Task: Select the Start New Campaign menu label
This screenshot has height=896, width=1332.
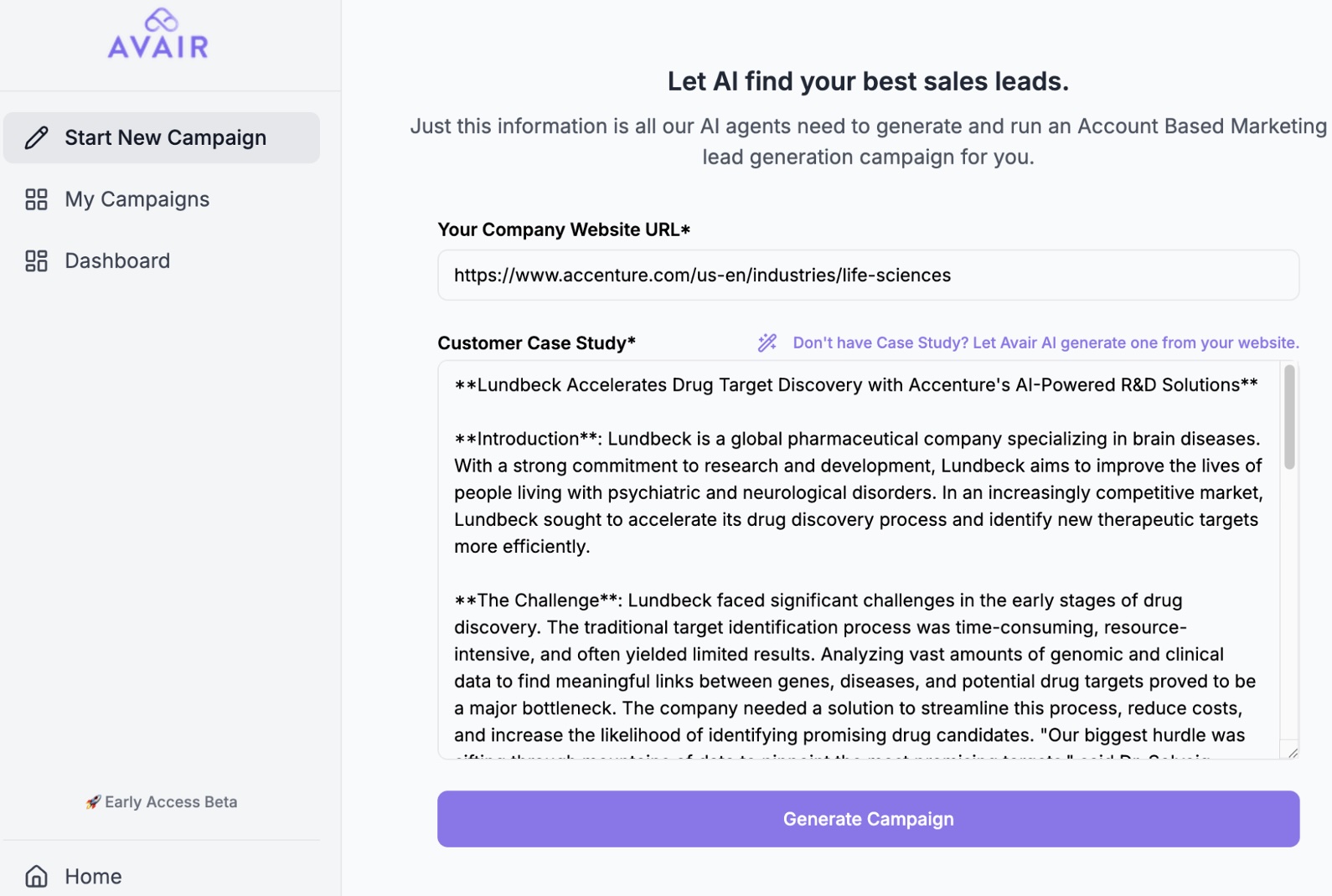Action: [x=165, y=137]
